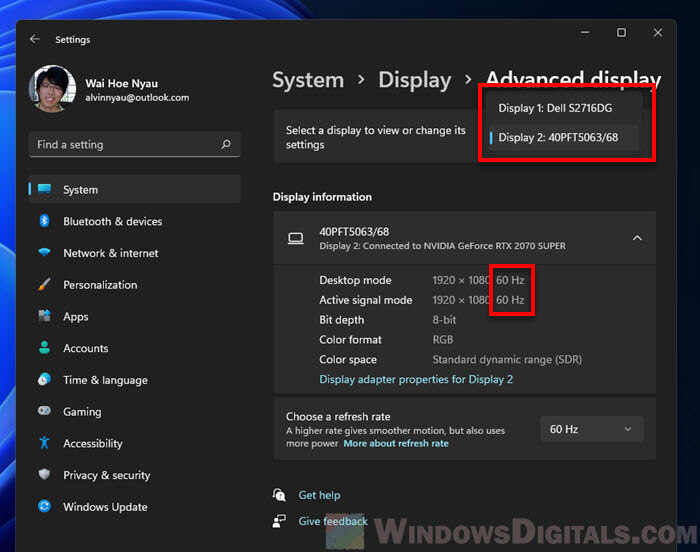The width and height of the screenshot is (700, 552).
Task: Click the Find a setting search box
Action: [x=134, y=144]
